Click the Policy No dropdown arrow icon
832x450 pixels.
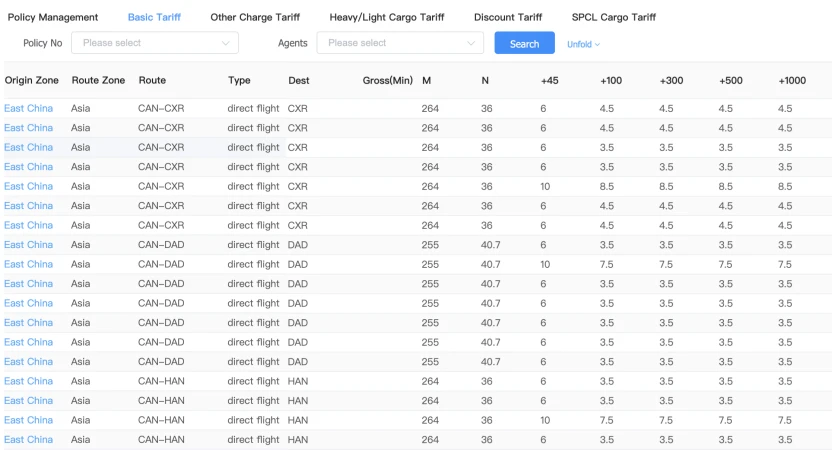click(x=226, y=43)
